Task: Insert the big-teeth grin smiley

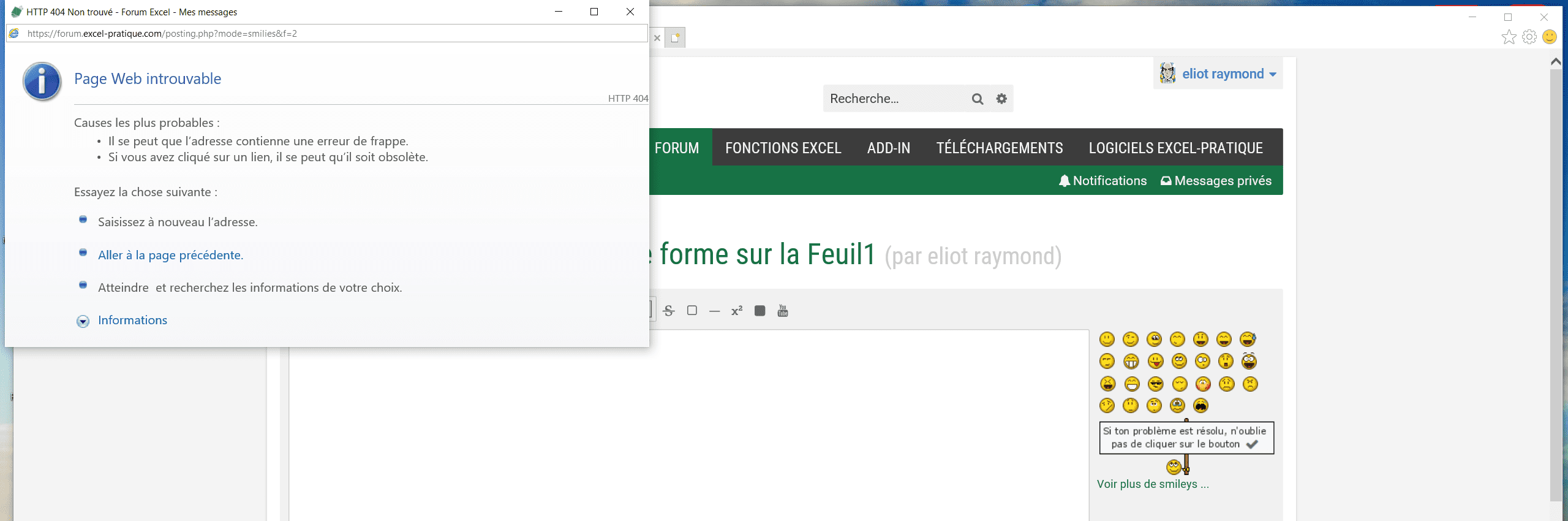Action: [x=1131, y=362]
